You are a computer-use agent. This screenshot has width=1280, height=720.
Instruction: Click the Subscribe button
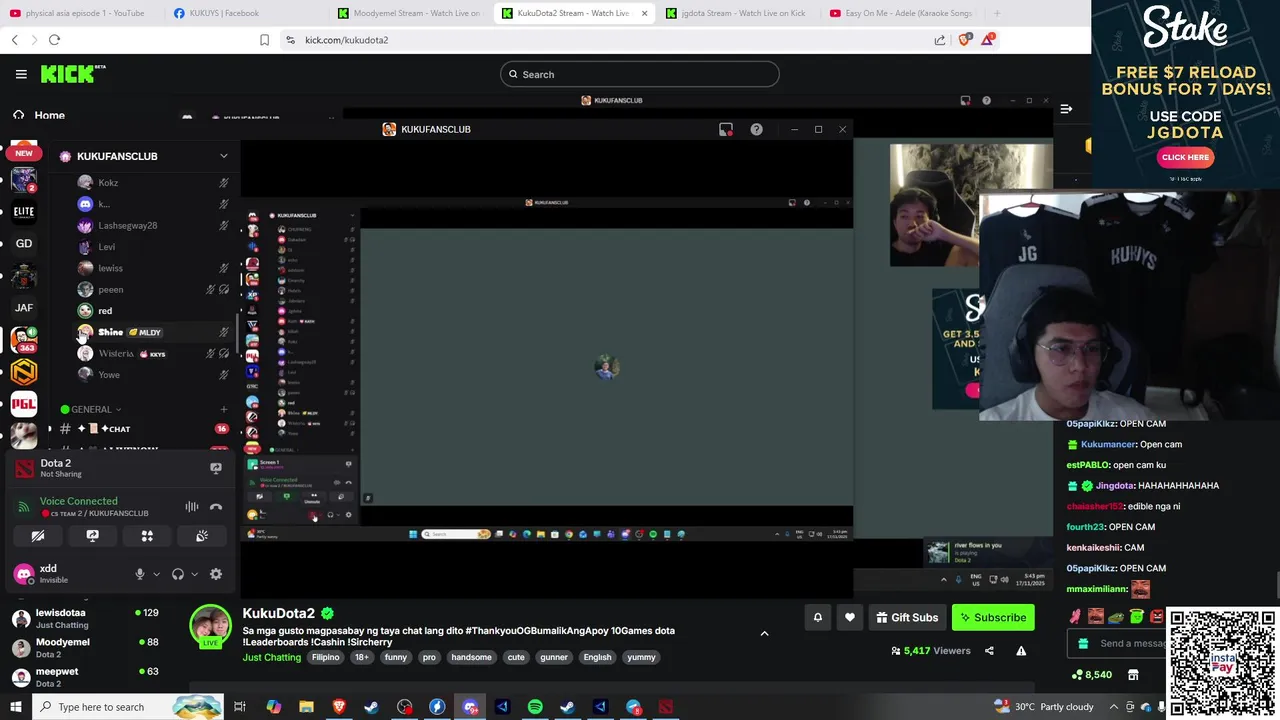pyautogui.click(x=993, y=618)
